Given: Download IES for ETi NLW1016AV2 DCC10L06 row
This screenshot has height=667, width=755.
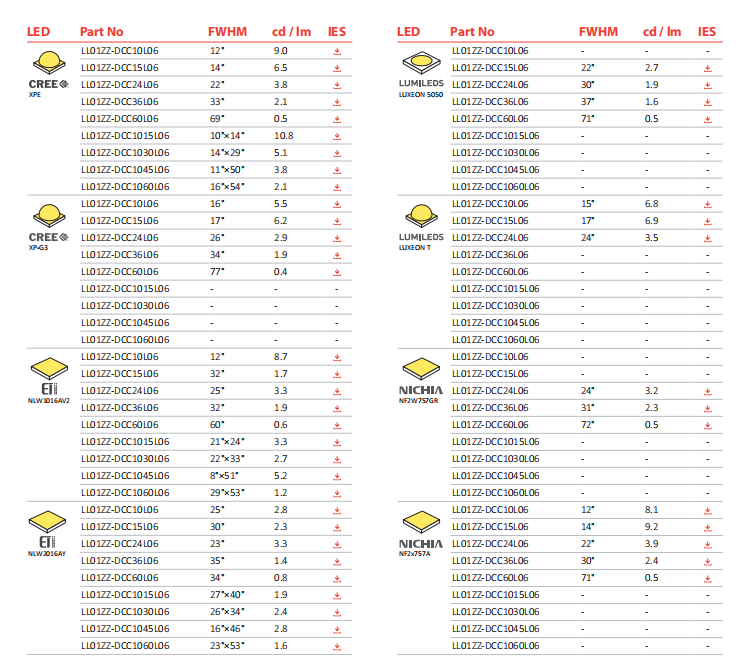Looking at the screenshot, I should point(337,357).
